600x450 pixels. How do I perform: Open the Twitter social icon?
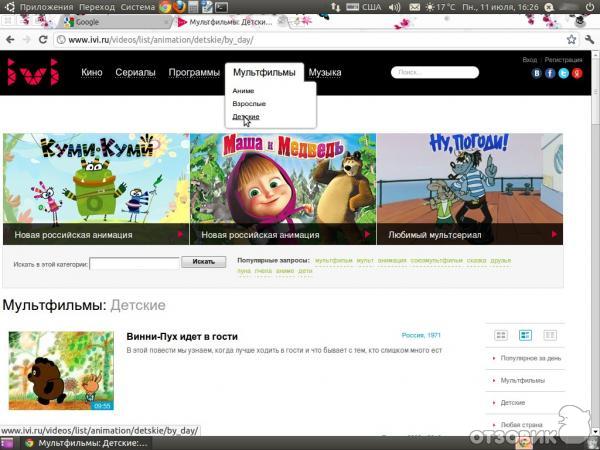[x=563, y=73]
